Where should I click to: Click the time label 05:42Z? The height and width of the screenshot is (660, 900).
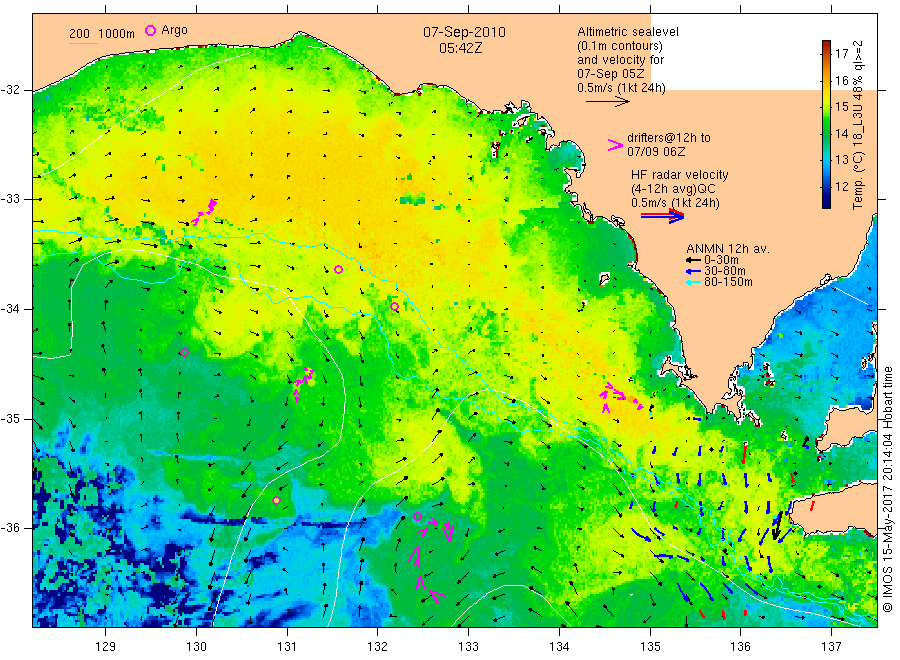point(460,49)
